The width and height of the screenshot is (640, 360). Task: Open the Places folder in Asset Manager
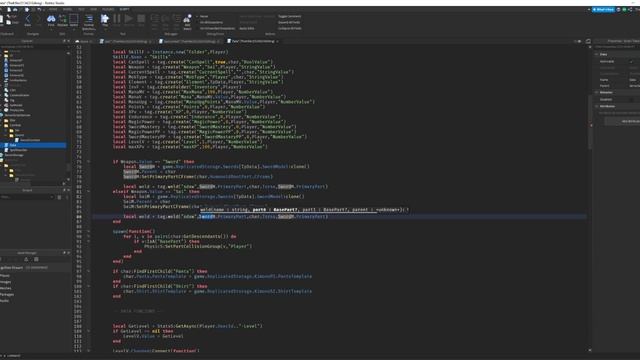pyautogui.click(x=5, y=276)
